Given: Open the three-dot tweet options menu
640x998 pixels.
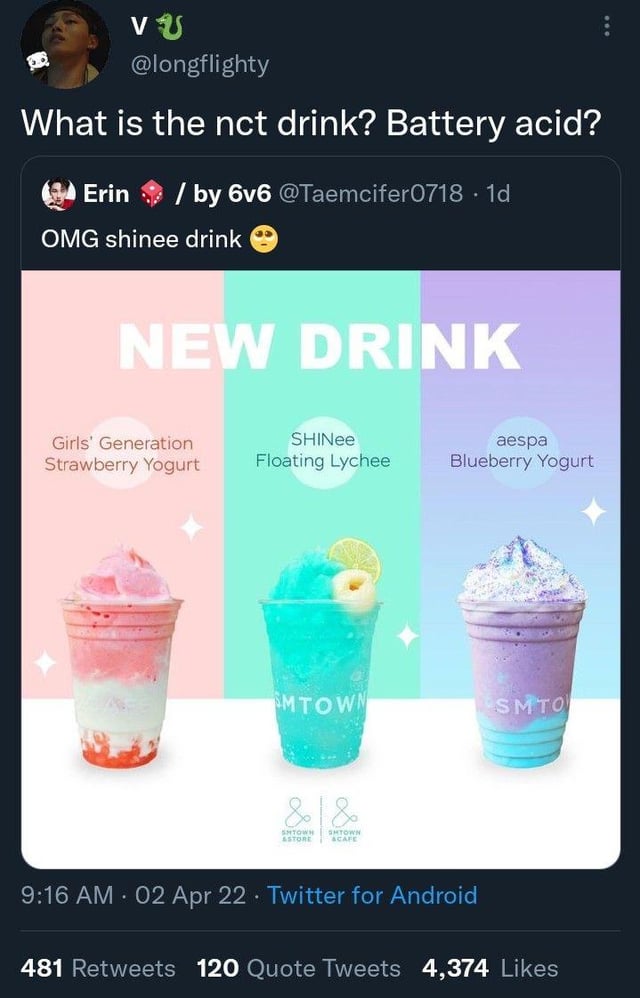Looking at the screenshot, I should pos(603,30).
